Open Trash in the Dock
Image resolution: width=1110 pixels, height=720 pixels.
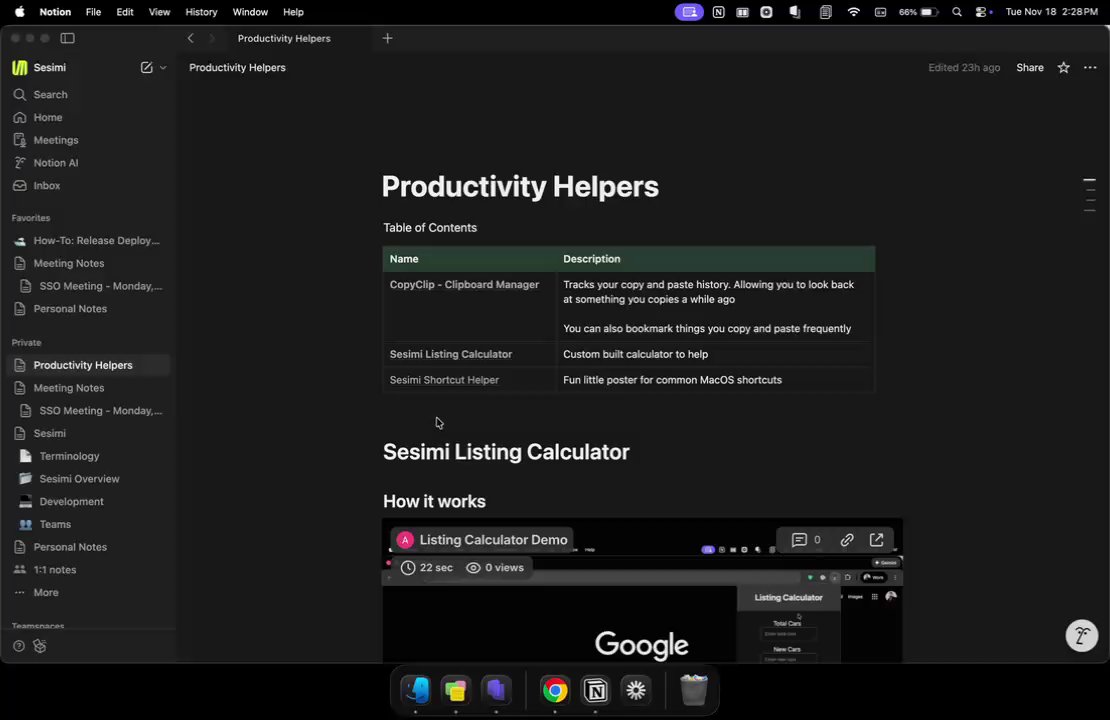694,690
